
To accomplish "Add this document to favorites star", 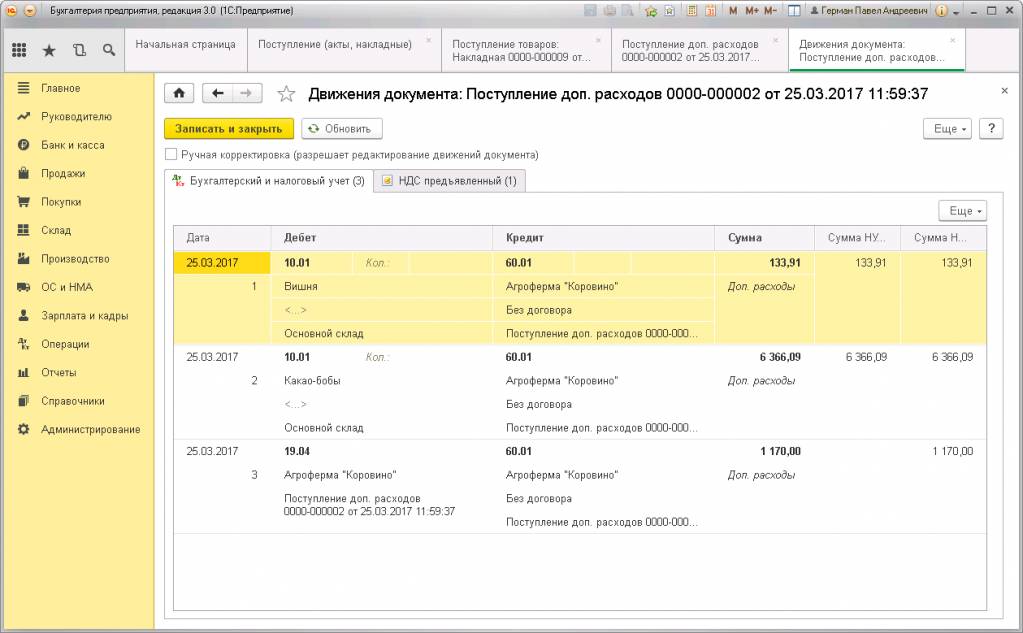I will [x=286, y=94].
